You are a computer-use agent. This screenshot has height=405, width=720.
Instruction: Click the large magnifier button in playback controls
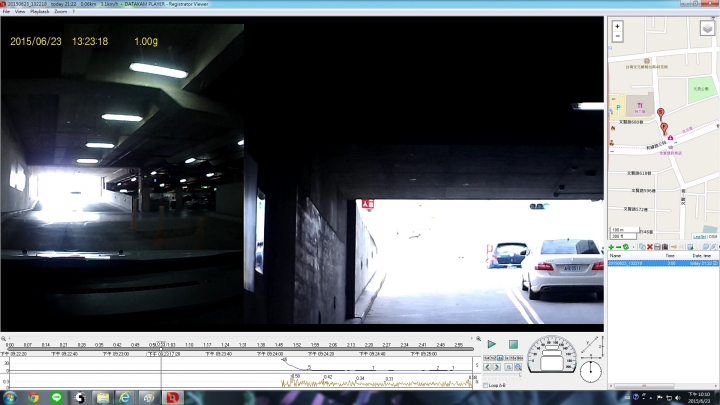518,367
